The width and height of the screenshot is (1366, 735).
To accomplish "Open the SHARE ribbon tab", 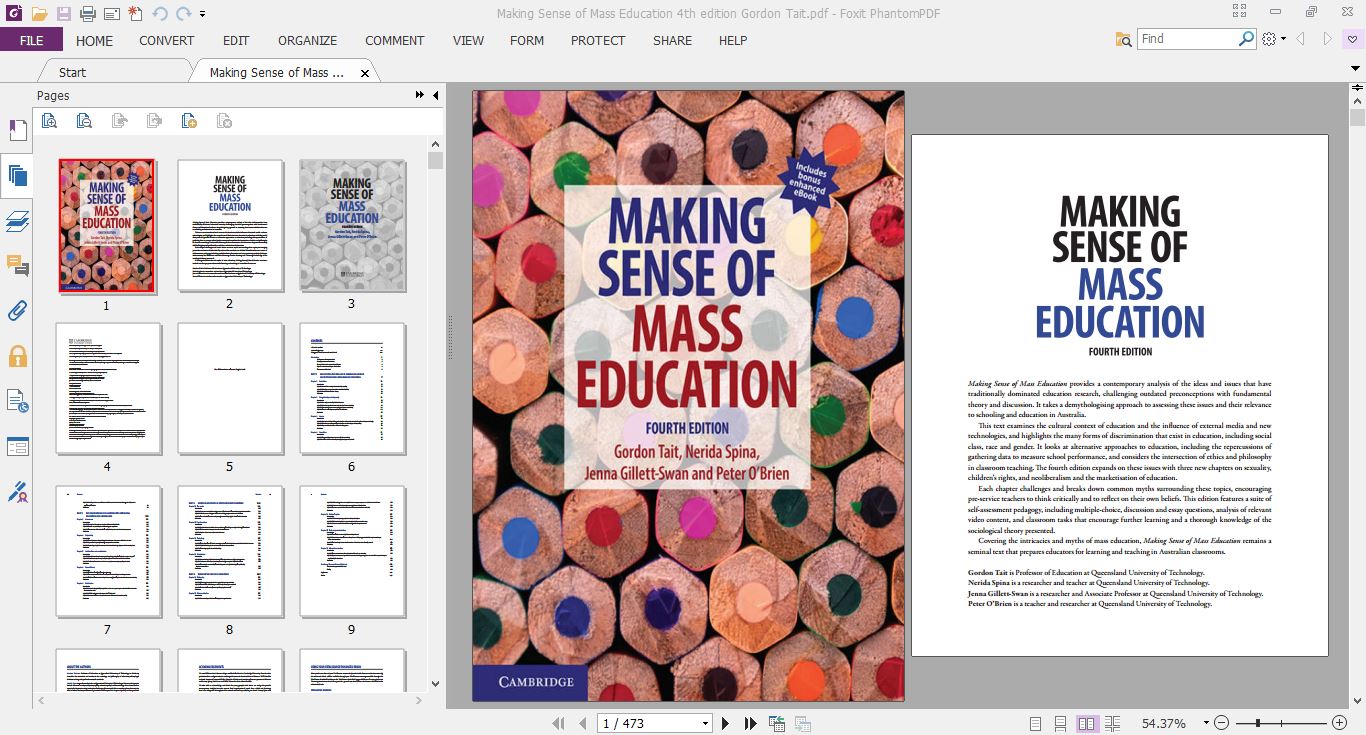I will click(672, 40).
